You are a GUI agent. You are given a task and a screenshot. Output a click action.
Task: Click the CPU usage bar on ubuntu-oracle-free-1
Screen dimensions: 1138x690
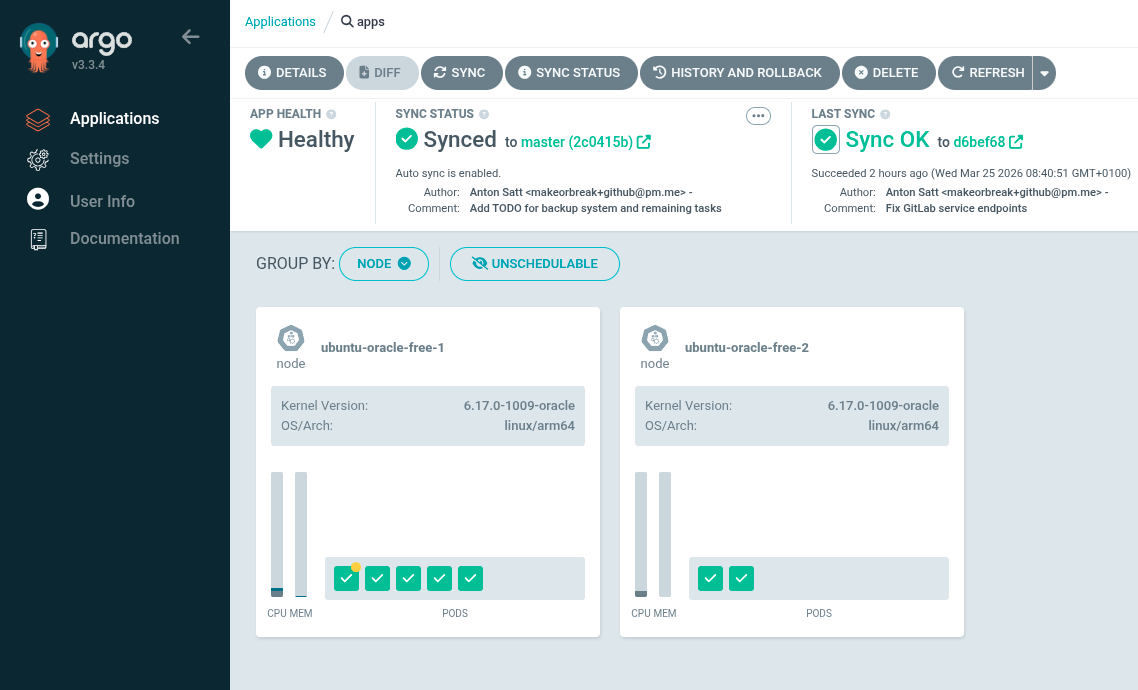coord(277,535)
